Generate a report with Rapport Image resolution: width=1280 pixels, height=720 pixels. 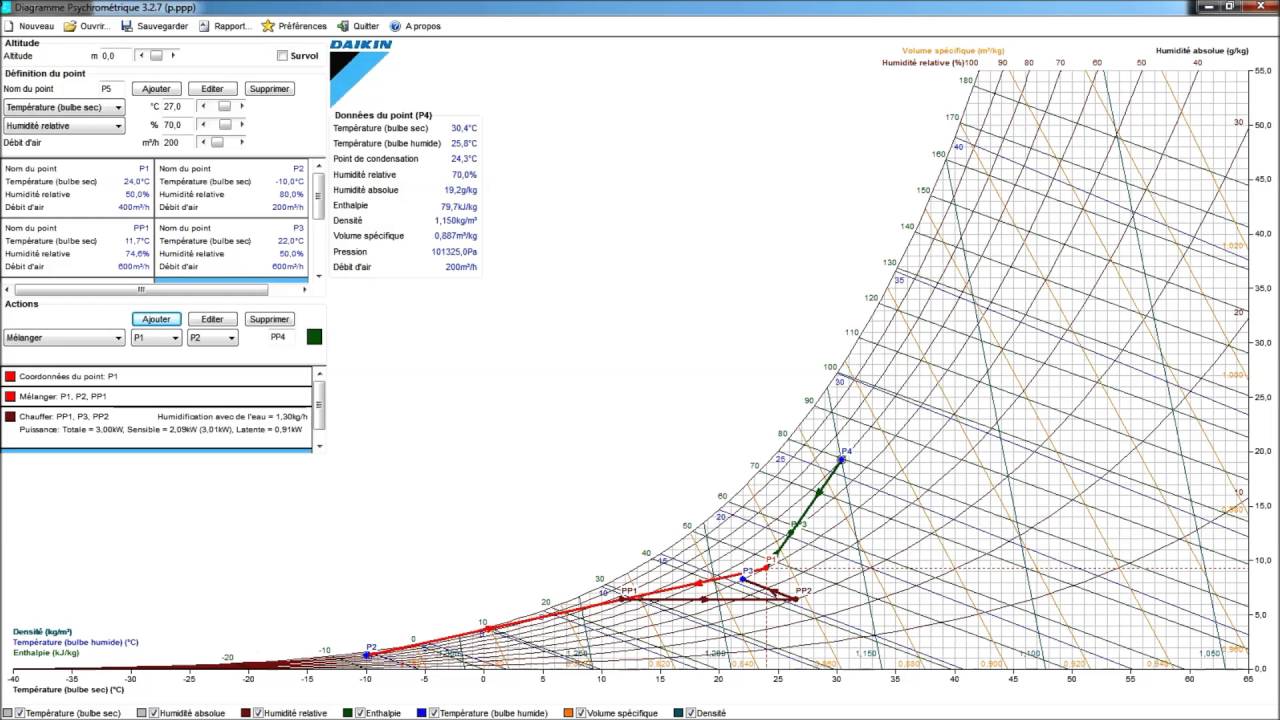click(x=225, y=26)
